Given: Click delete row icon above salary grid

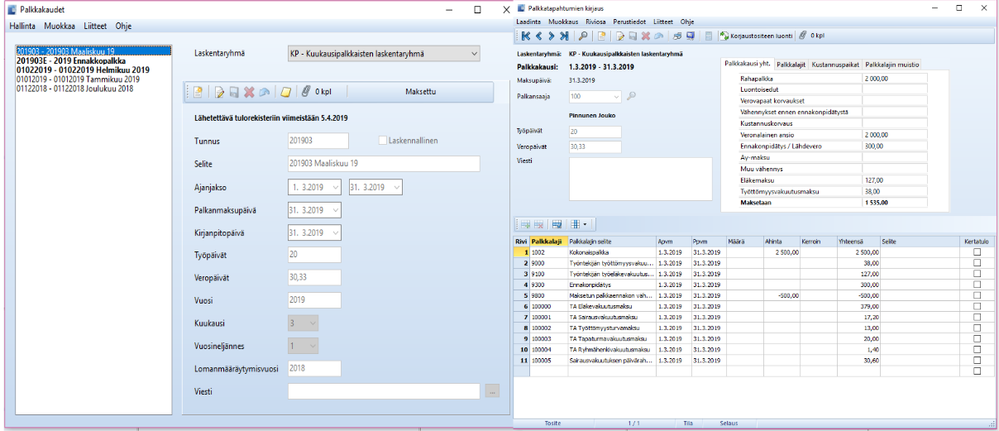Looking at the screenshot, I should [x=539, y=224].
